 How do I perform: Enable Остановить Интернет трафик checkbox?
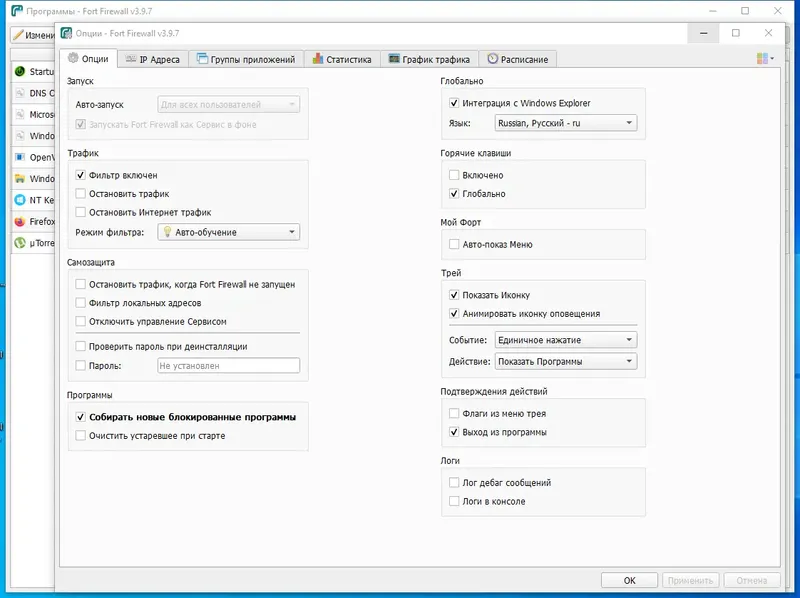80,212
